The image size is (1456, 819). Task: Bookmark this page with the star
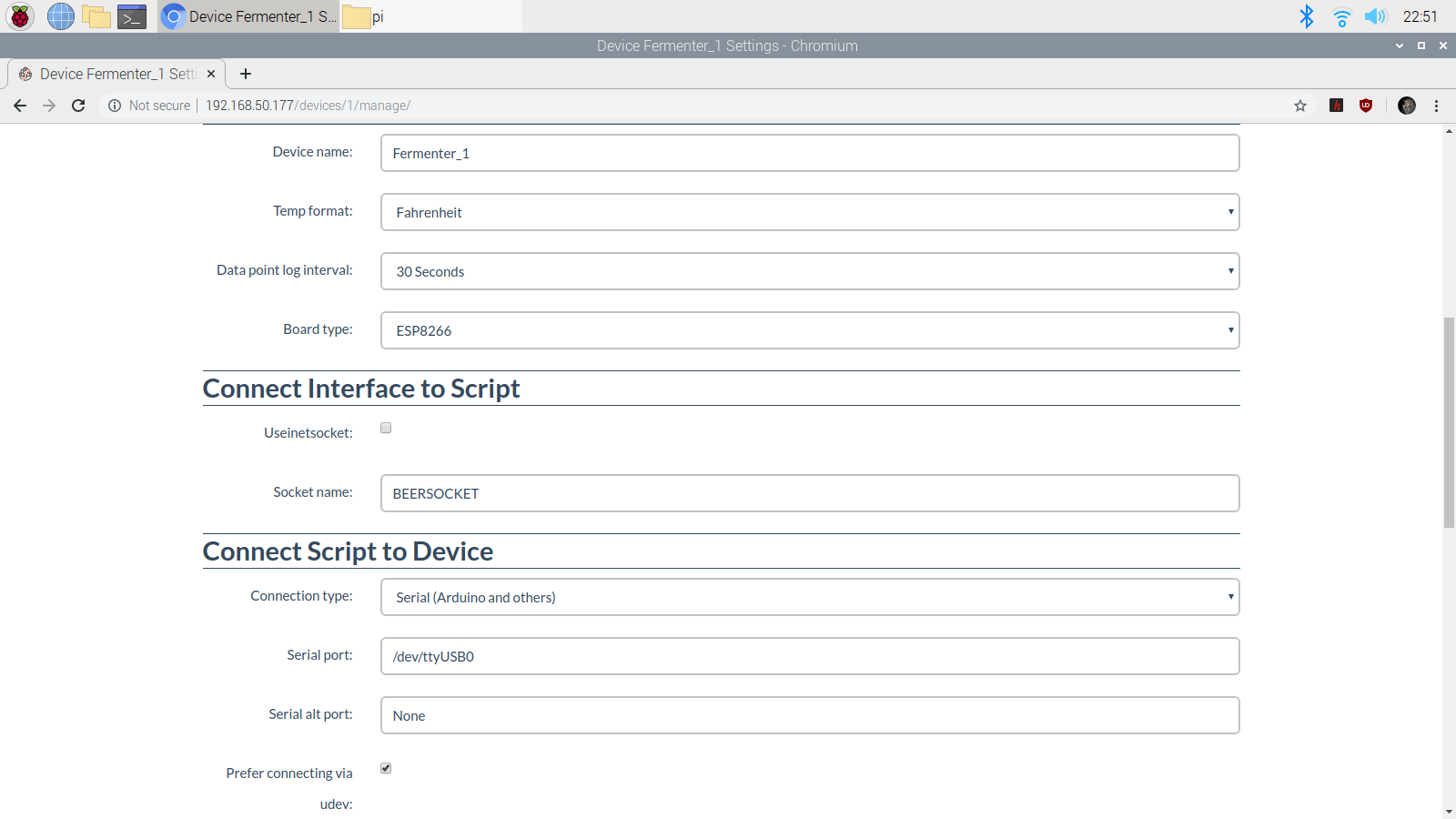pyautogui.click(x=1300, y=106)
